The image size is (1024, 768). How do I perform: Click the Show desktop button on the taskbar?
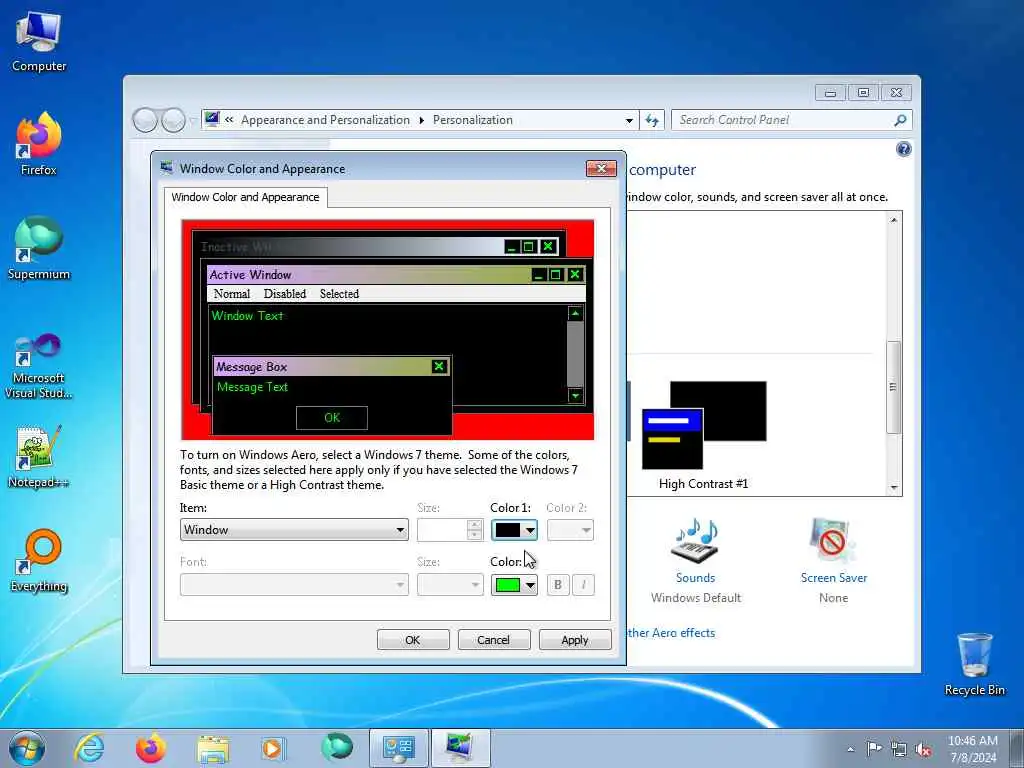point(1017,748)
